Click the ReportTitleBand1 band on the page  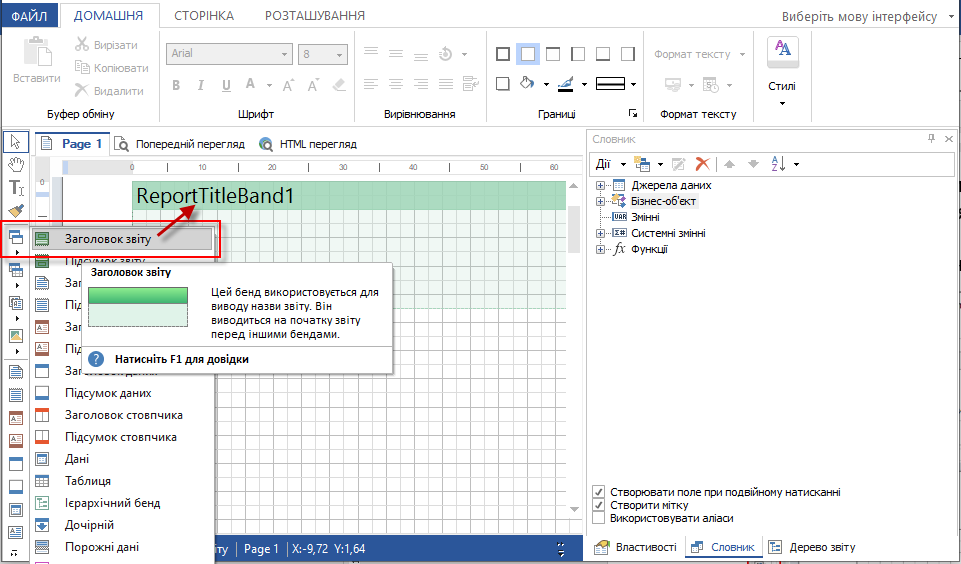348,196
